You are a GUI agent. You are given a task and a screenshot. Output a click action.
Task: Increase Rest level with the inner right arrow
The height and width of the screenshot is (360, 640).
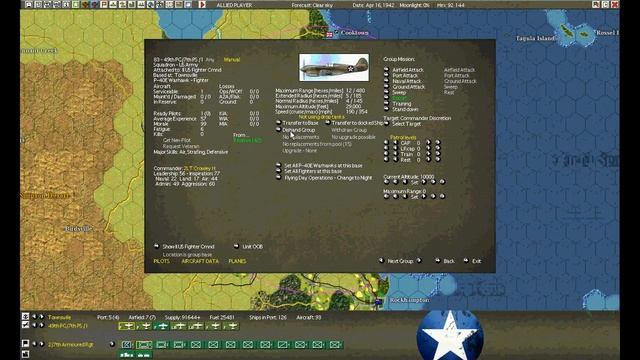428,160
